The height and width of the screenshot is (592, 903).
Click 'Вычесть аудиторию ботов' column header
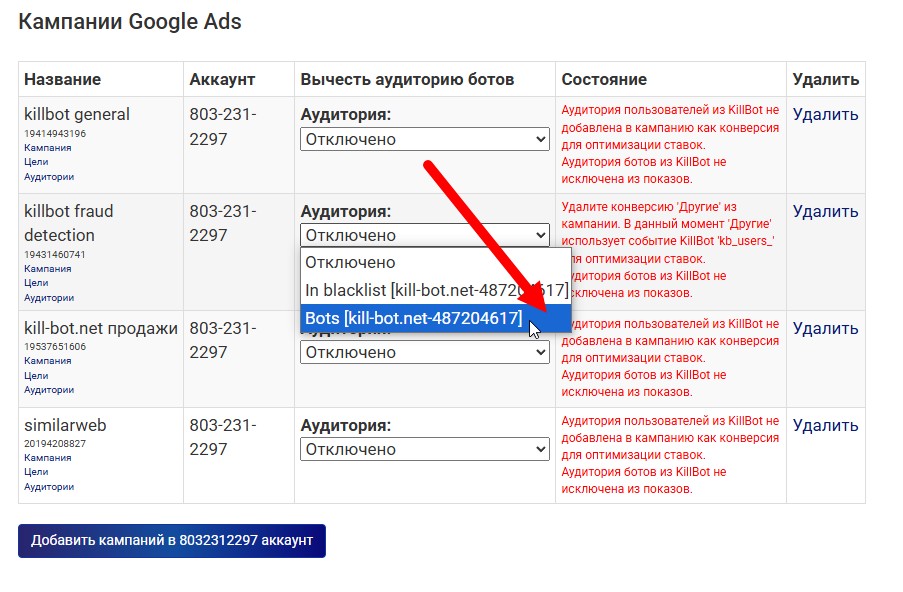pos(407,79)
